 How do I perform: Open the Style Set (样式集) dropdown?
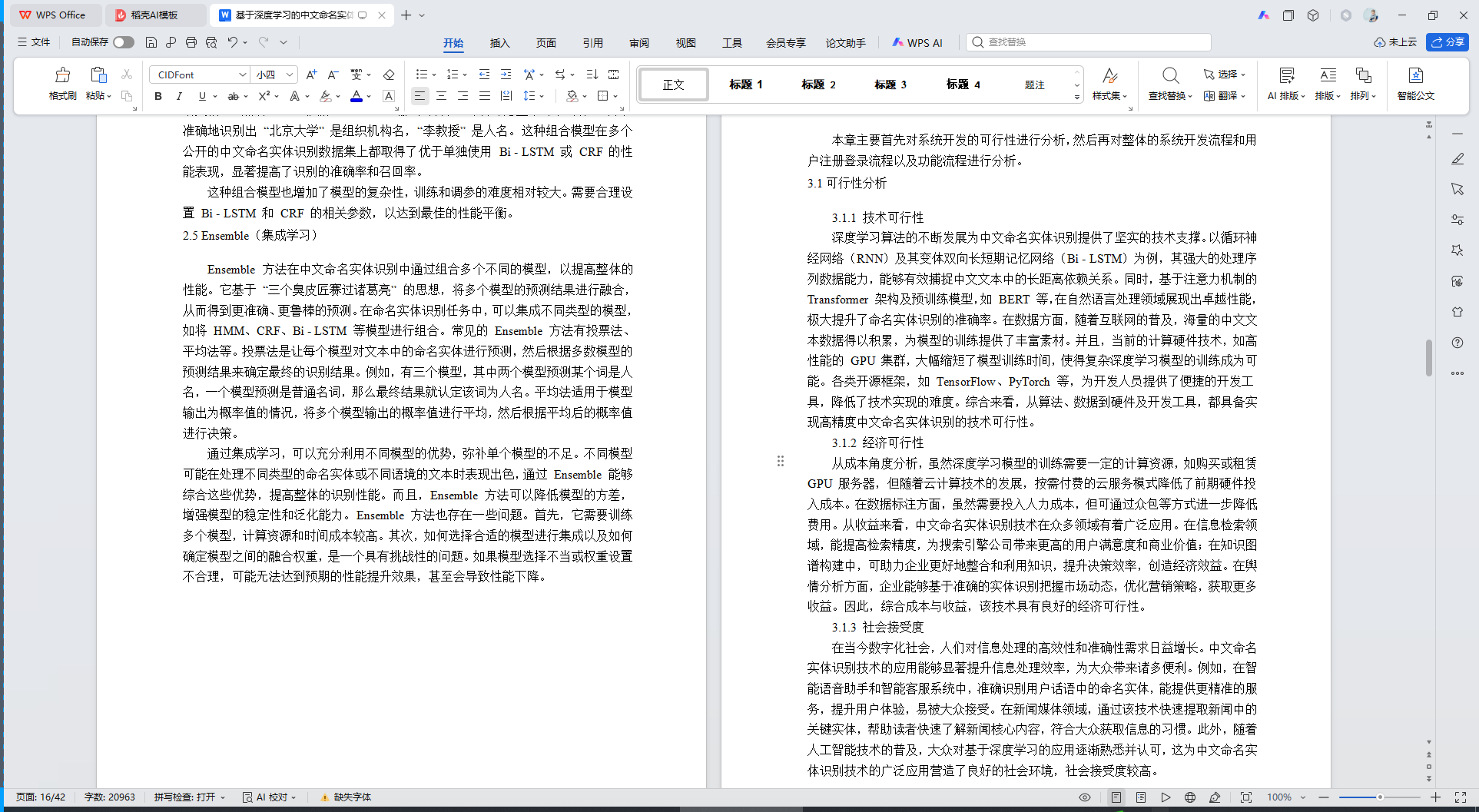[x=1109, y=84]
